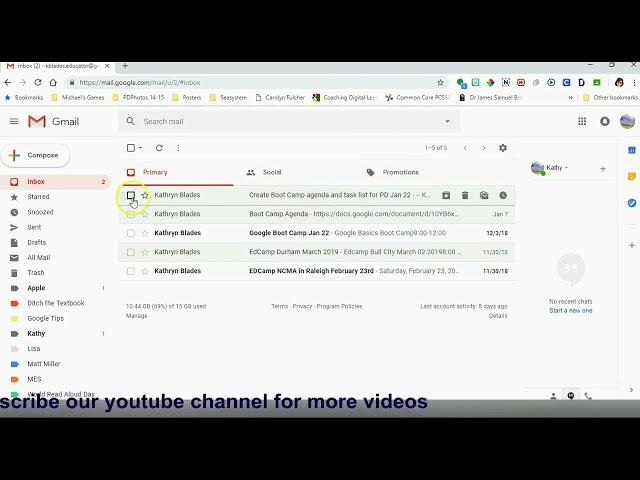Open the More options three-dot menu
The height and width of the screenshot is (480, 640).
[x=178, y=148]
